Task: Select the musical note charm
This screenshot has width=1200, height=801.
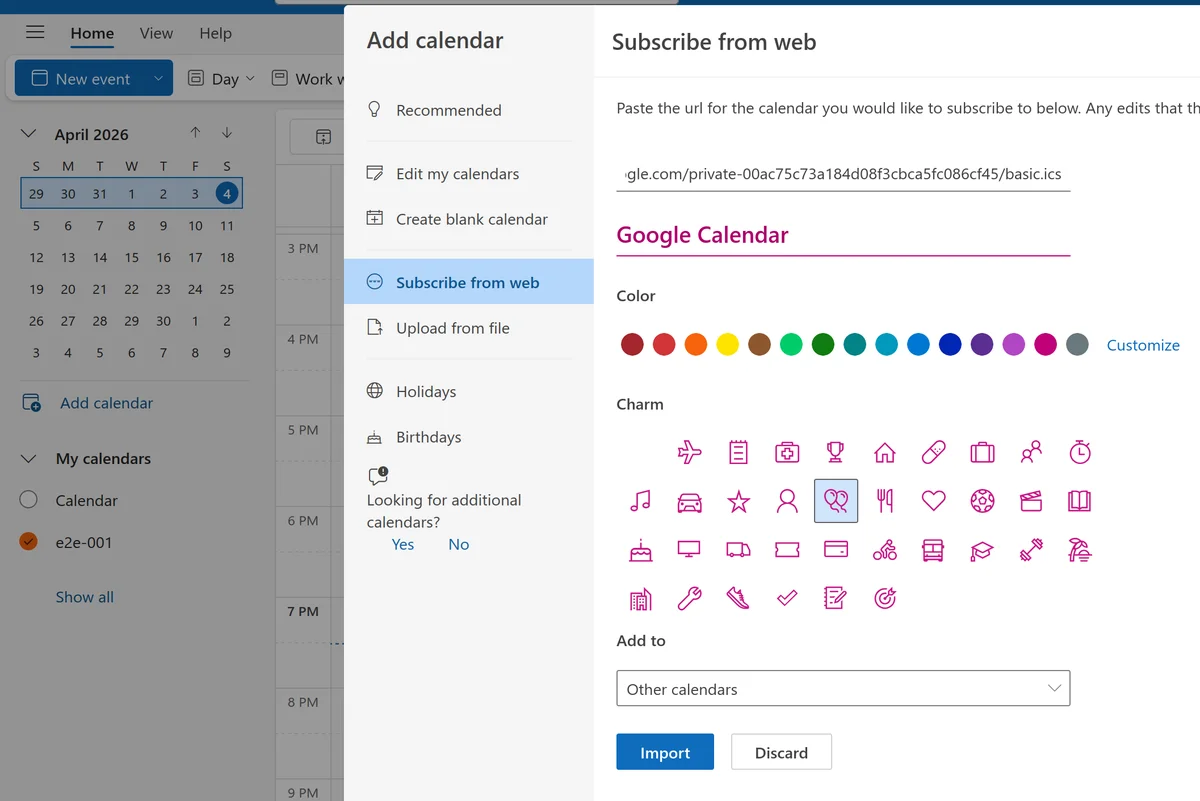Action: click(640, 501)
